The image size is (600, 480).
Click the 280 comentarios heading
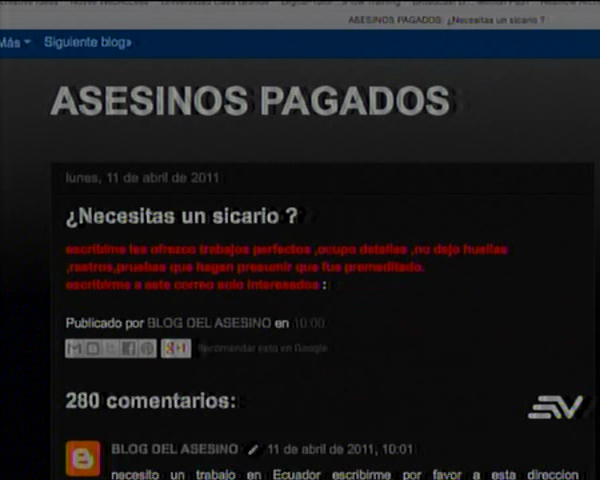151,401
